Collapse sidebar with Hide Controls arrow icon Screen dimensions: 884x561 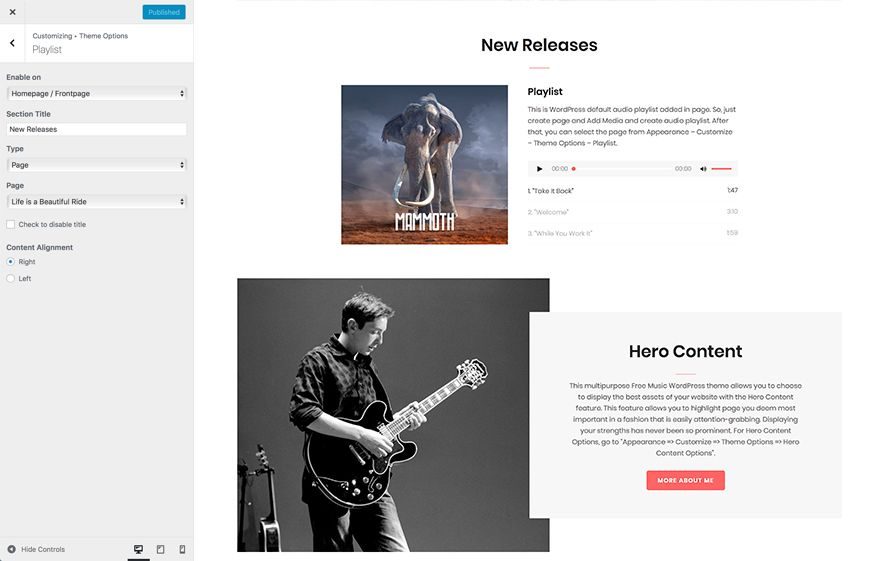pyautogui.click(x=11, y=549)
